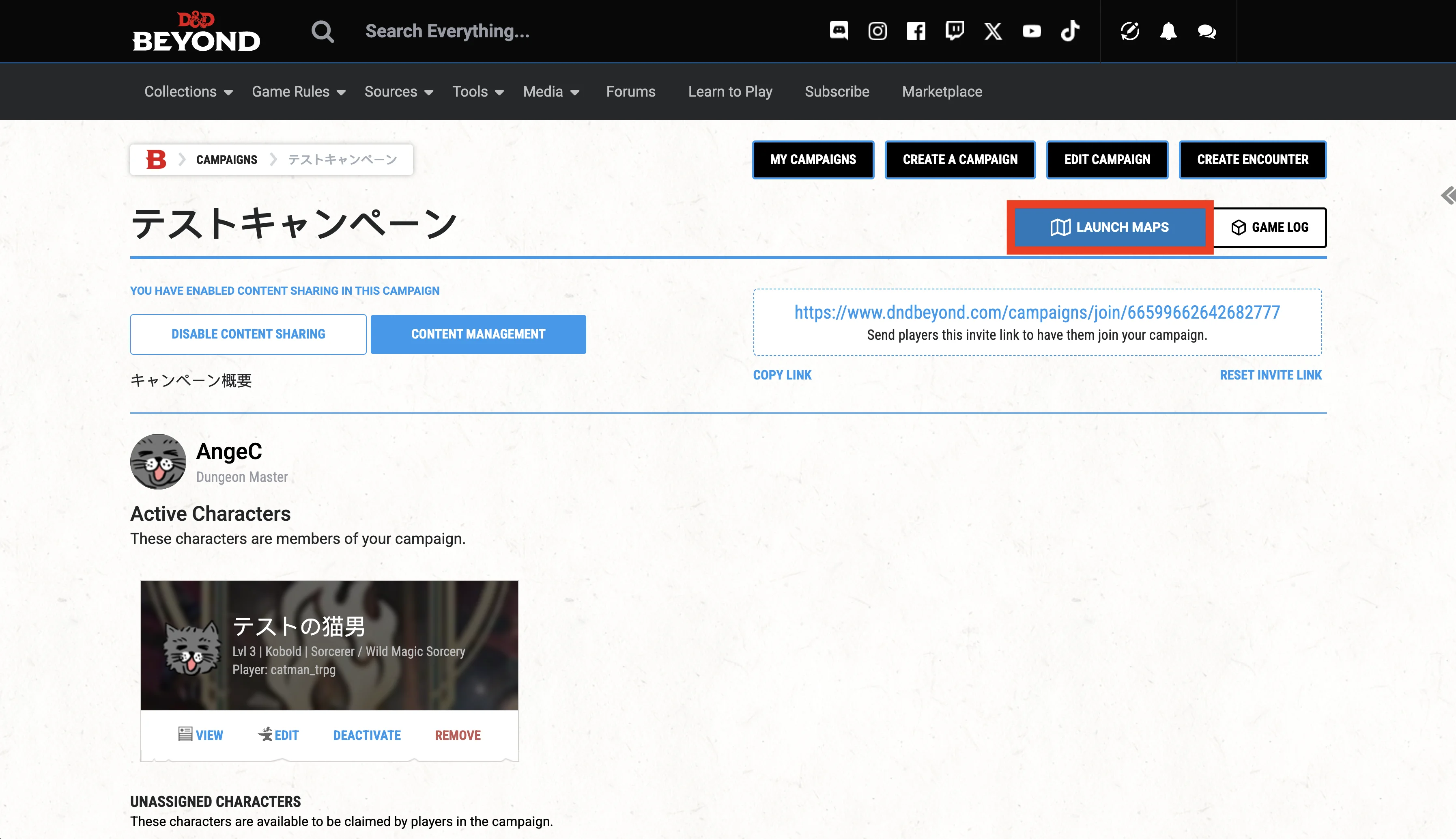The width and height of the screenshot is (1456, 839).
Task: Open the Instagram social icon
Action: 877,30
